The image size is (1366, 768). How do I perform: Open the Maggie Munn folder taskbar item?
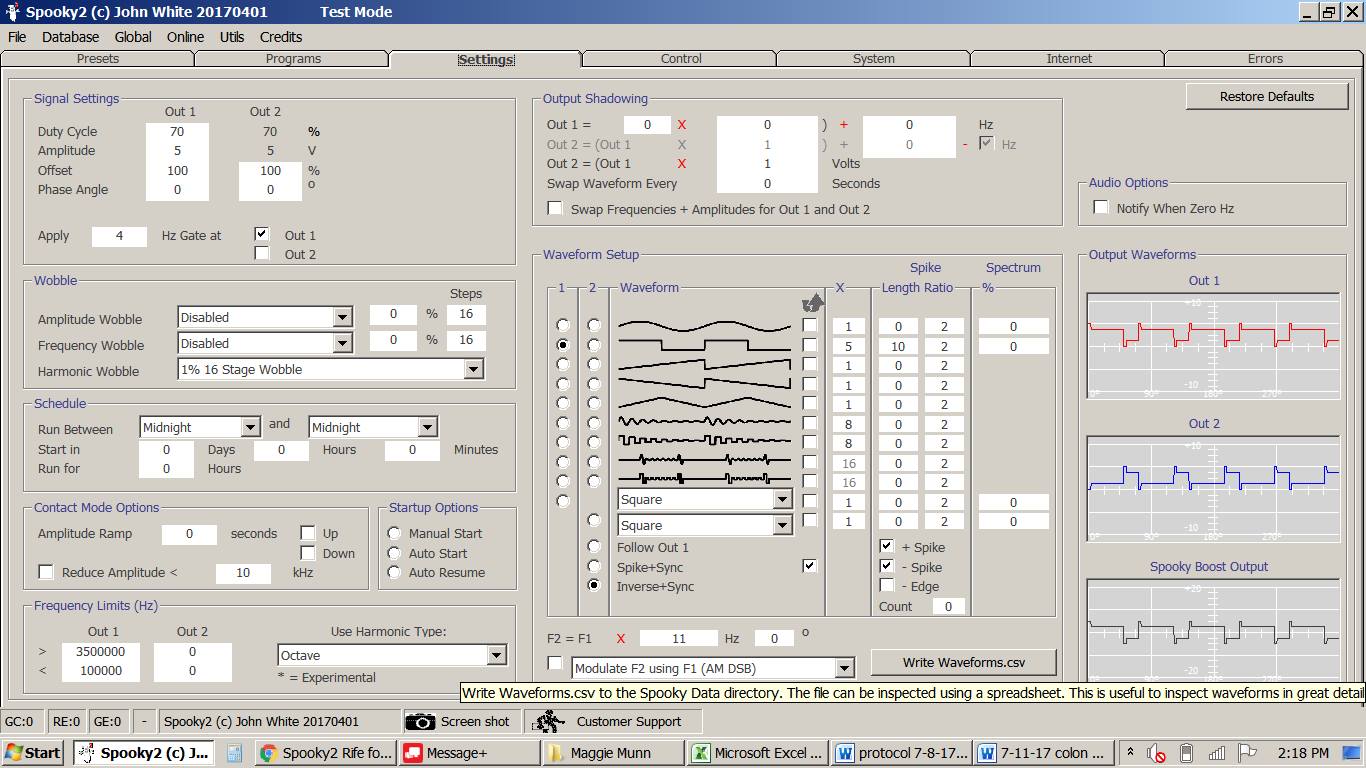[x=613, y=753]
